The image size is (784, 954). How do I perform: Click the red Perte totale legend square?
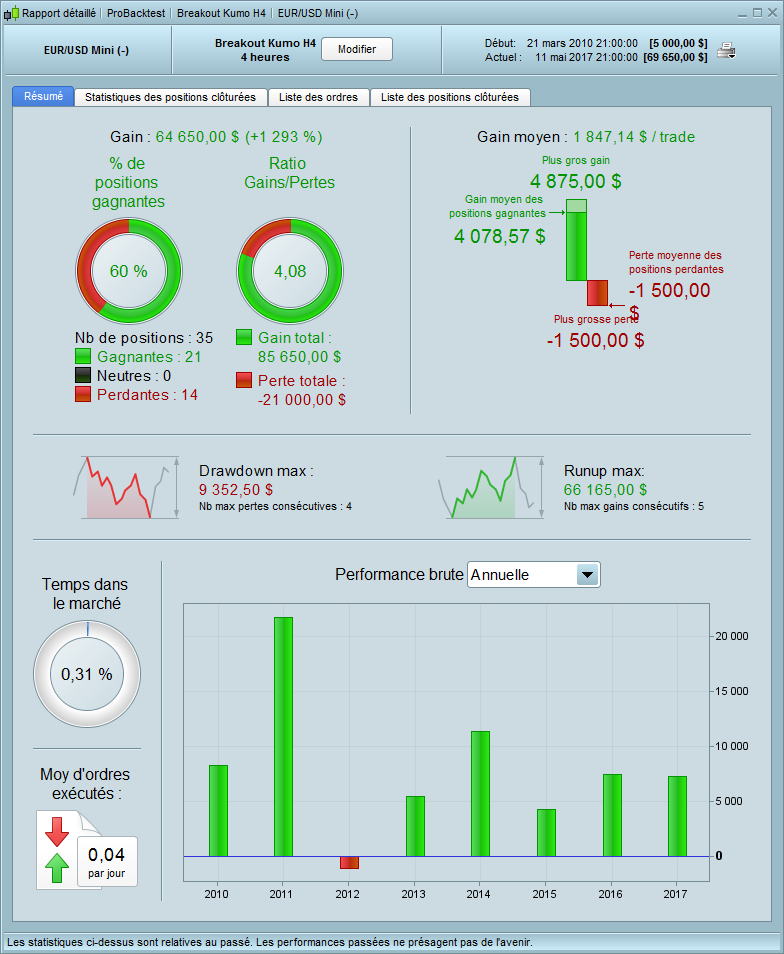click(x=244, y=380)
